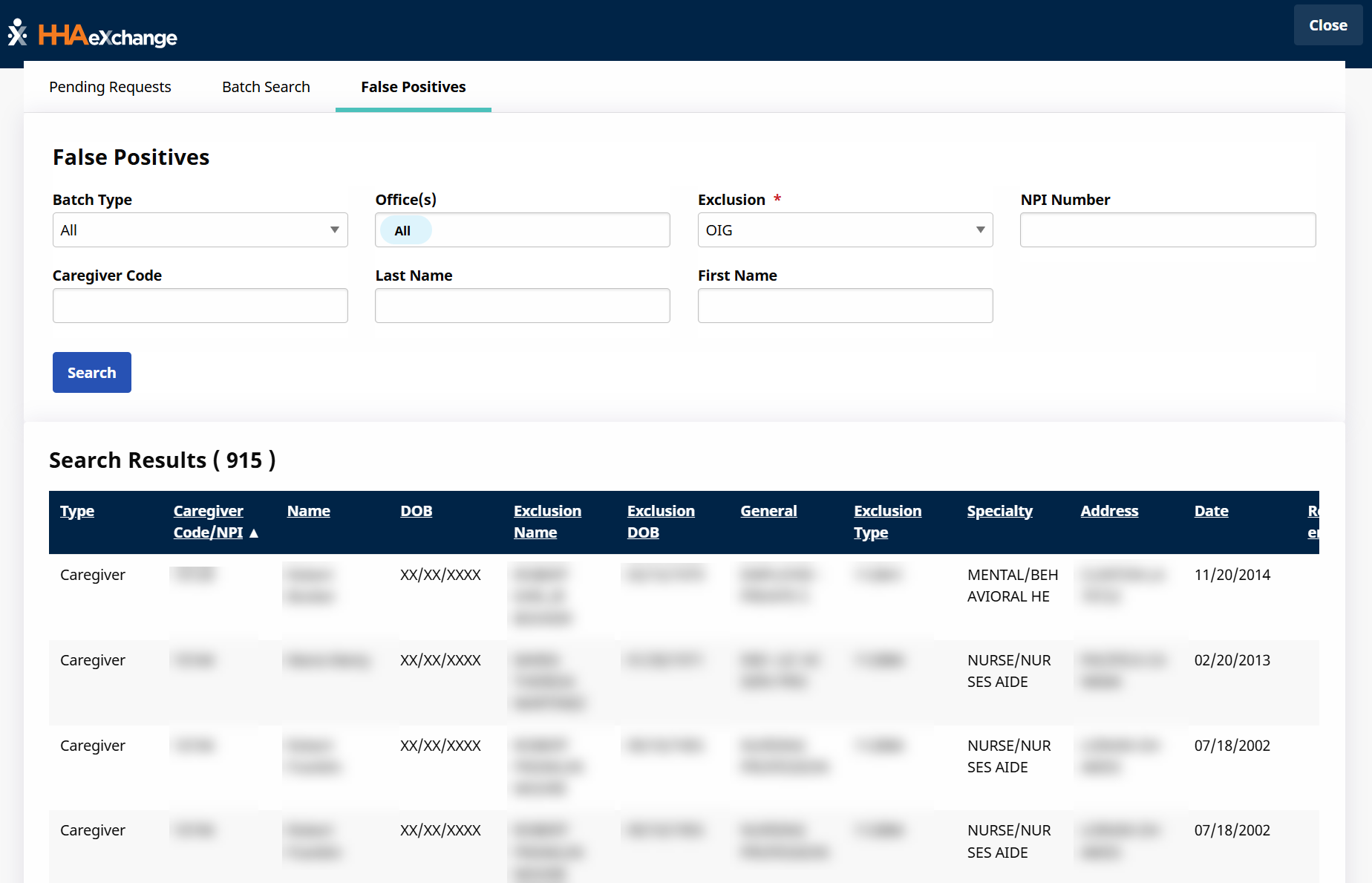Open the Office(s) multi-select field

(522, 230)
